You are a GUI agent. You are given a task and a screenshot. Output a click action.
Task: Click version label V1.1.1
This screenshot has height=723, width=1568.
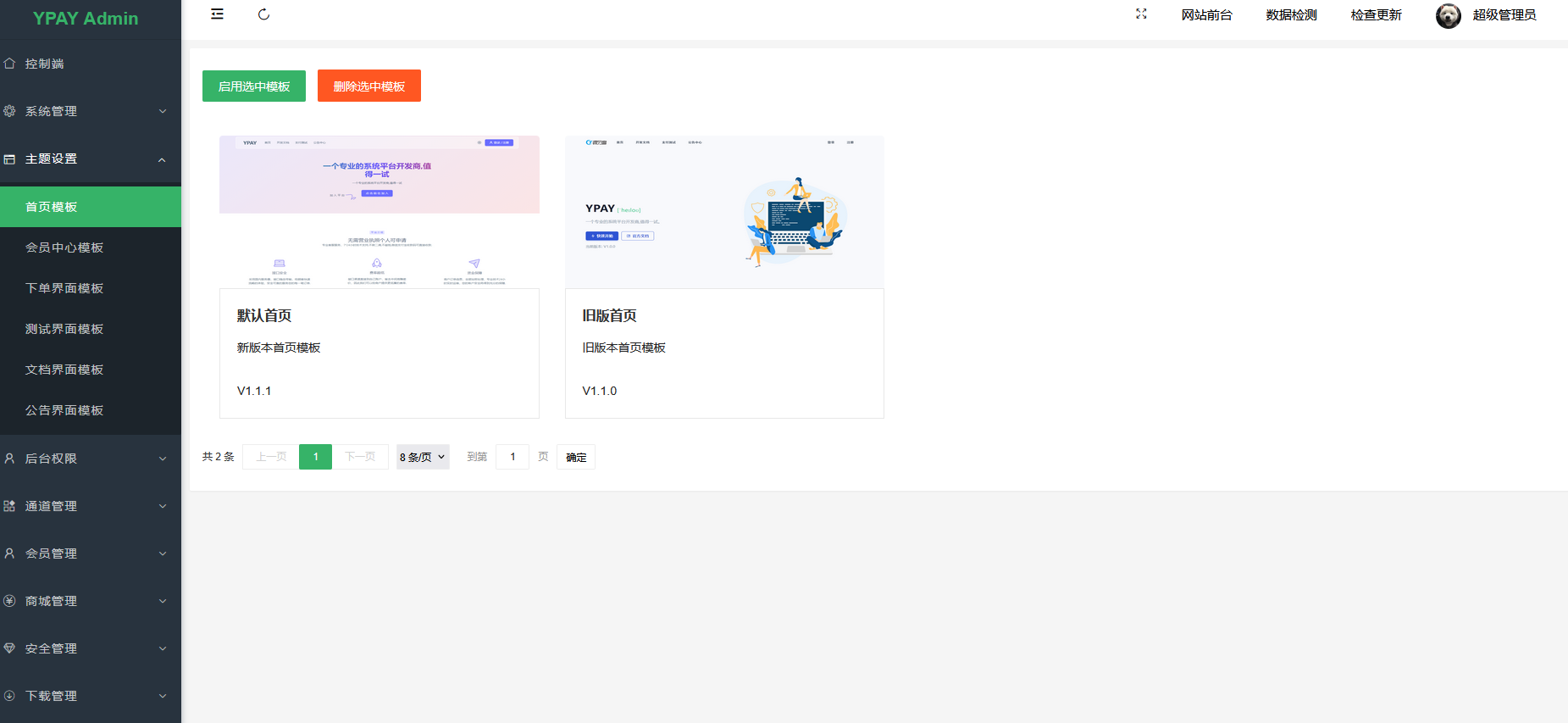coord(254,391)
